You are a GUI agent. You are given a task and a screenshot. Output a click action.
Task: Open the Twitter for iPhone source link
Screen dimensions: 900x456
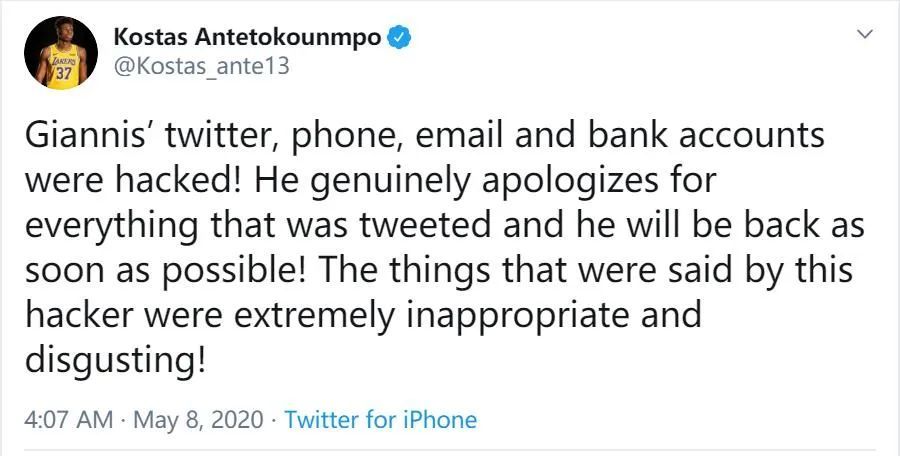(x=380, y=419)
